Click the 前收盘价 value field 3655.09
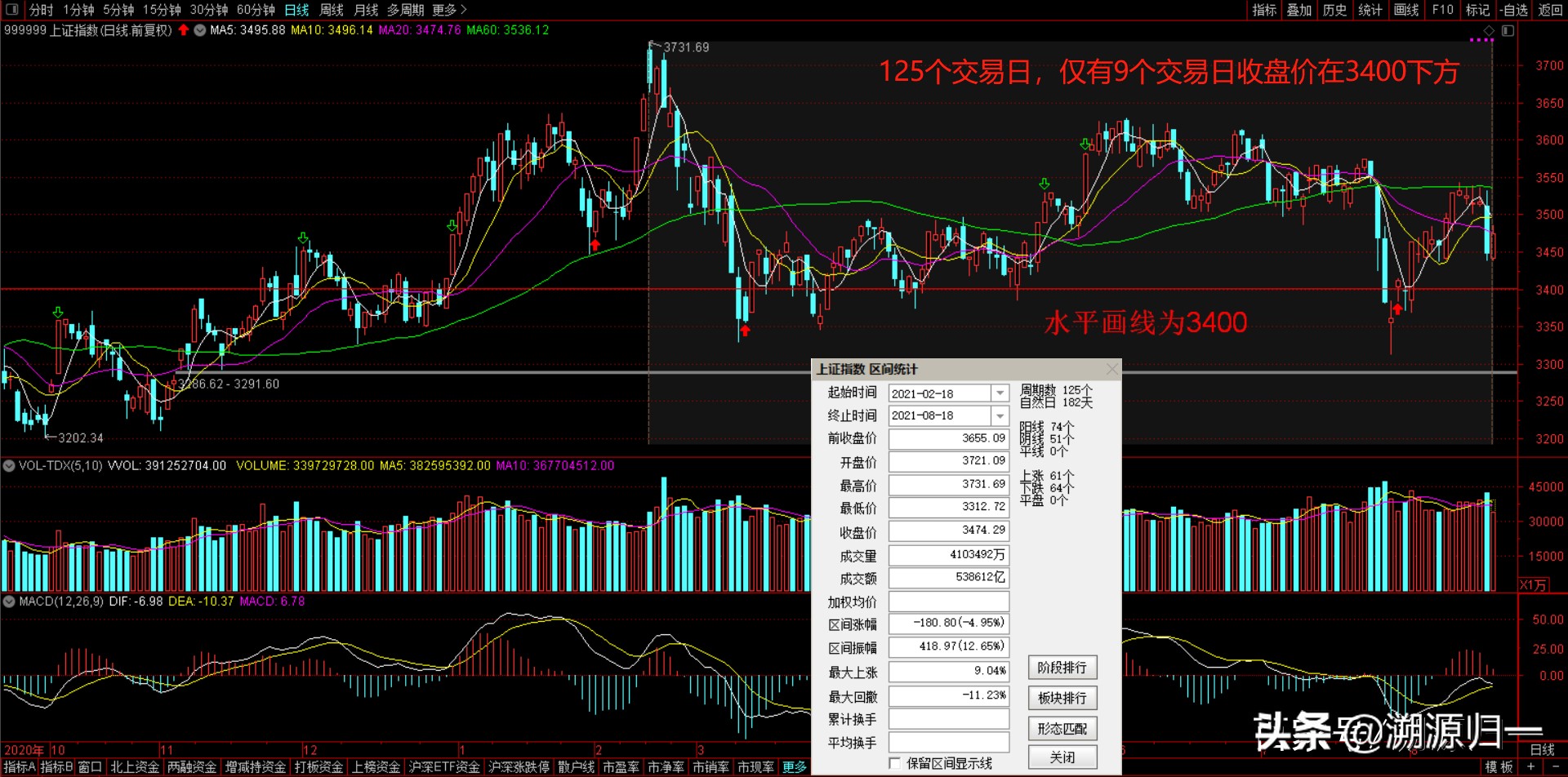Image resolution: width=1568 pixels, height=777 pixels. click(x=949, y=439)
